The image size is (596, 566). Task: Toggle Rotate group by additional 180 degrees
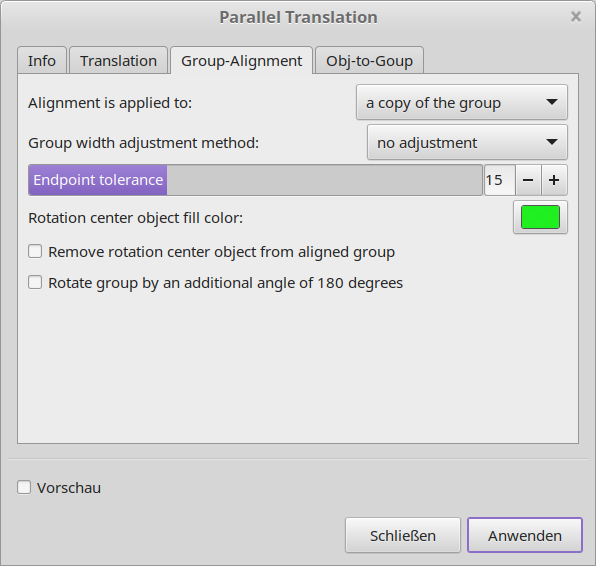[35, 282]
